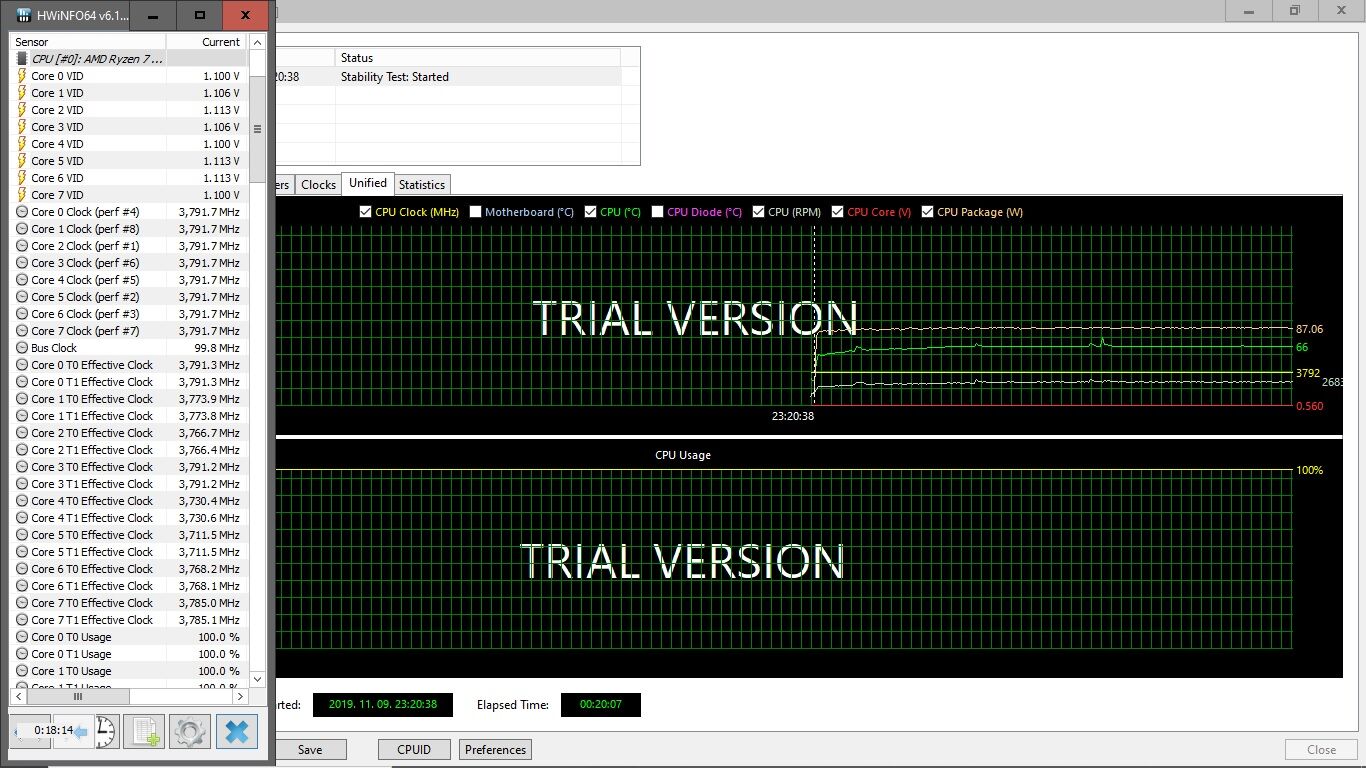Image resolution: width=1366 pixels, height=768 pixels.
Task: Open the Statistics tab
Action: click(422, 185)
